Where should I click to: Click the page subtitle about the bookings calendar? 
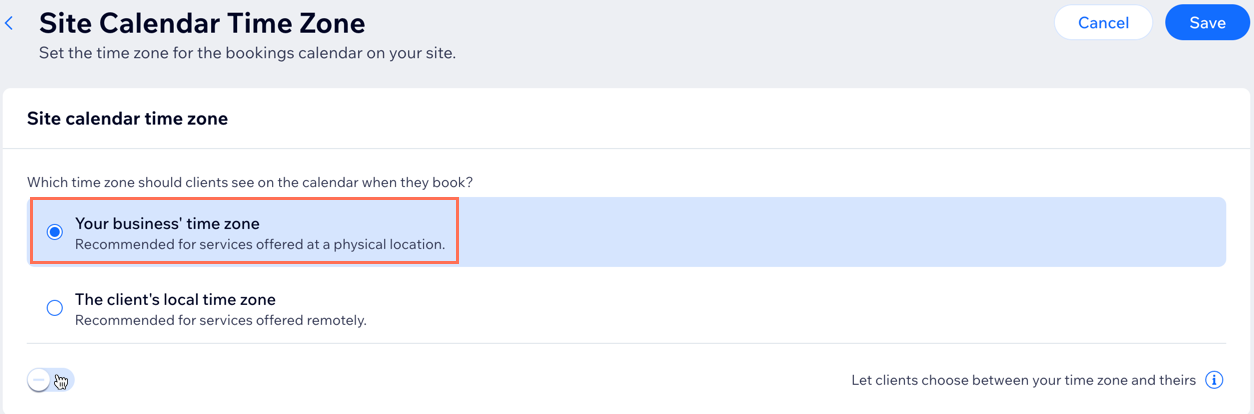[x=247, y=53]
